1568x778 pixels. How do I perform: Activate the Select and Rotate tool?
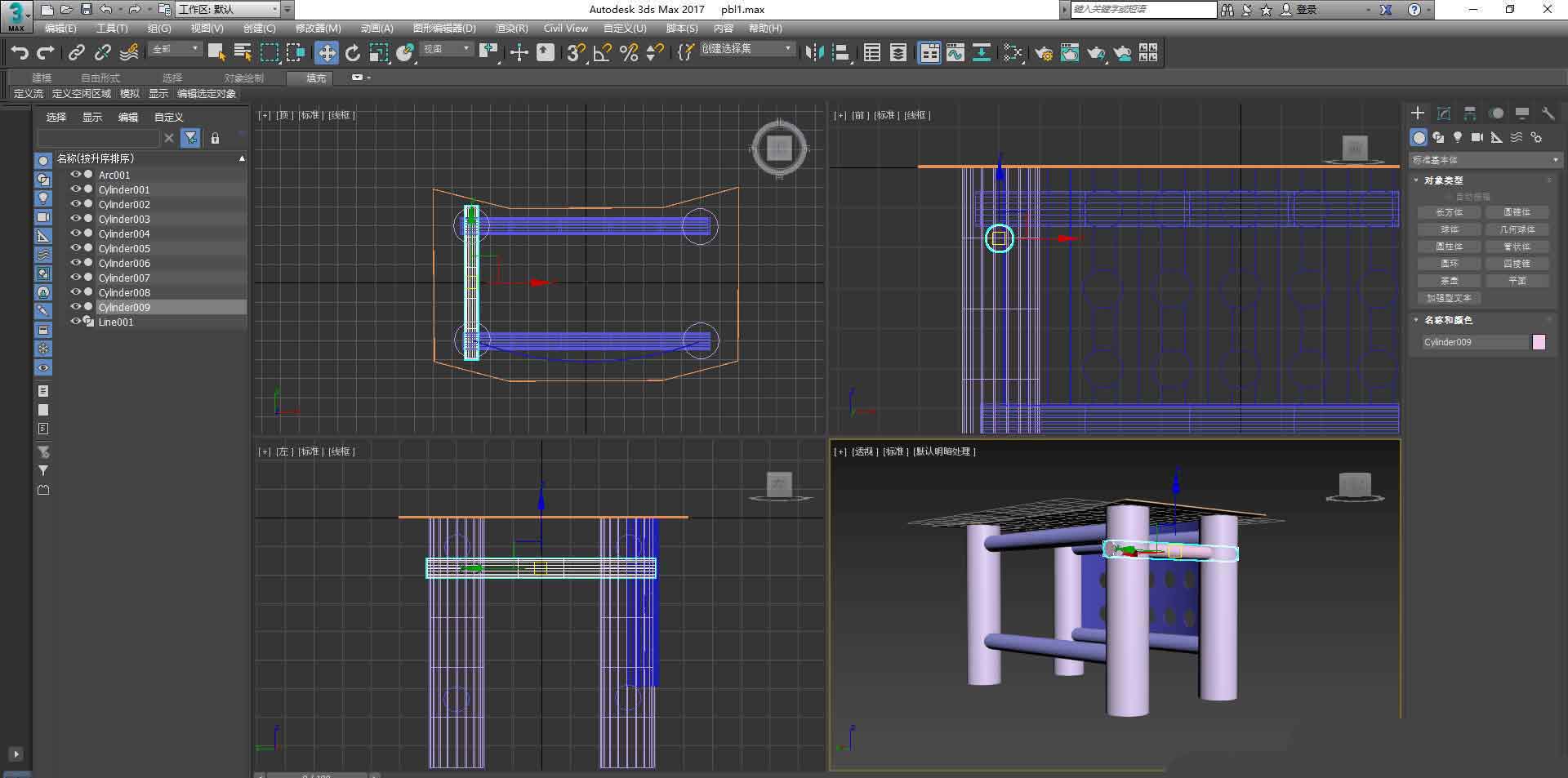coord(353,53)
